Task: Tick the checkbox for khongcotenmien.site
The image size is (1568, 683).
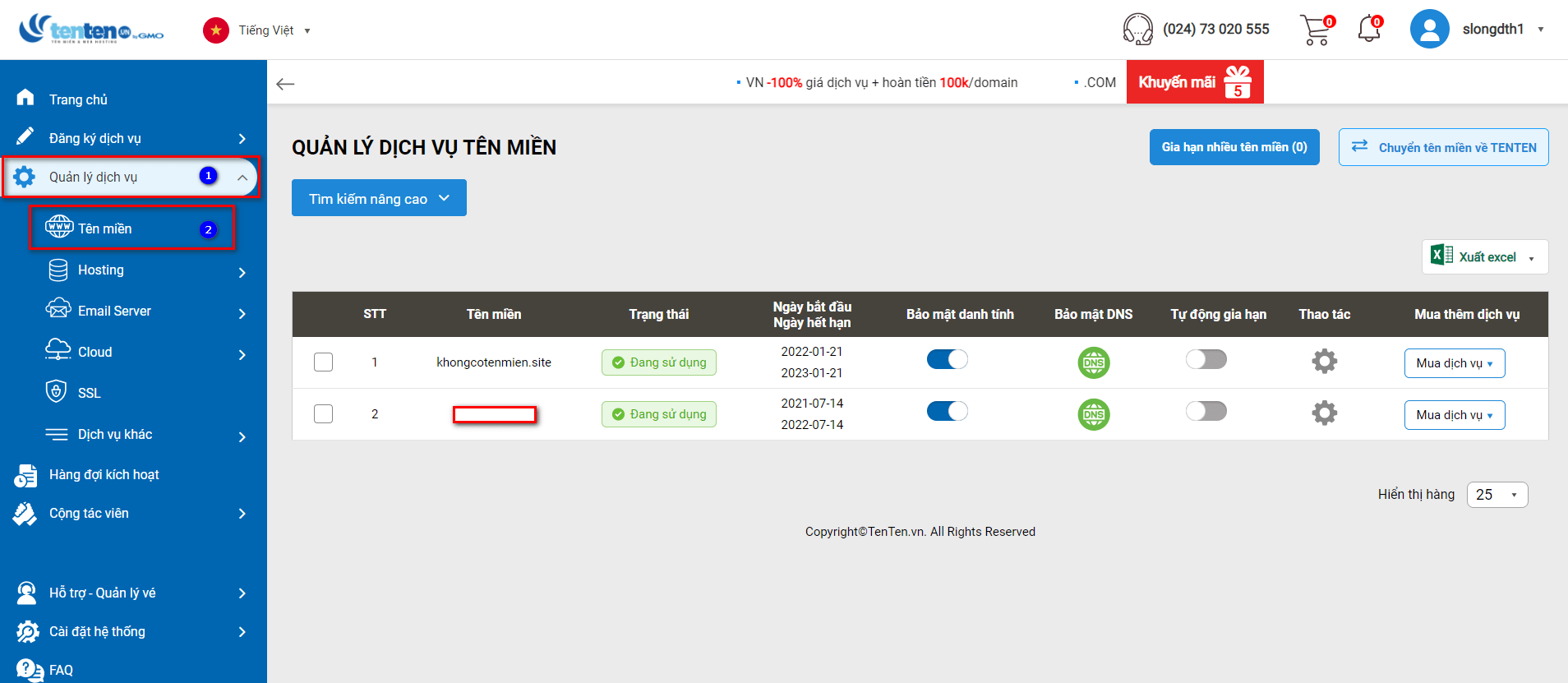Action: 323,362
